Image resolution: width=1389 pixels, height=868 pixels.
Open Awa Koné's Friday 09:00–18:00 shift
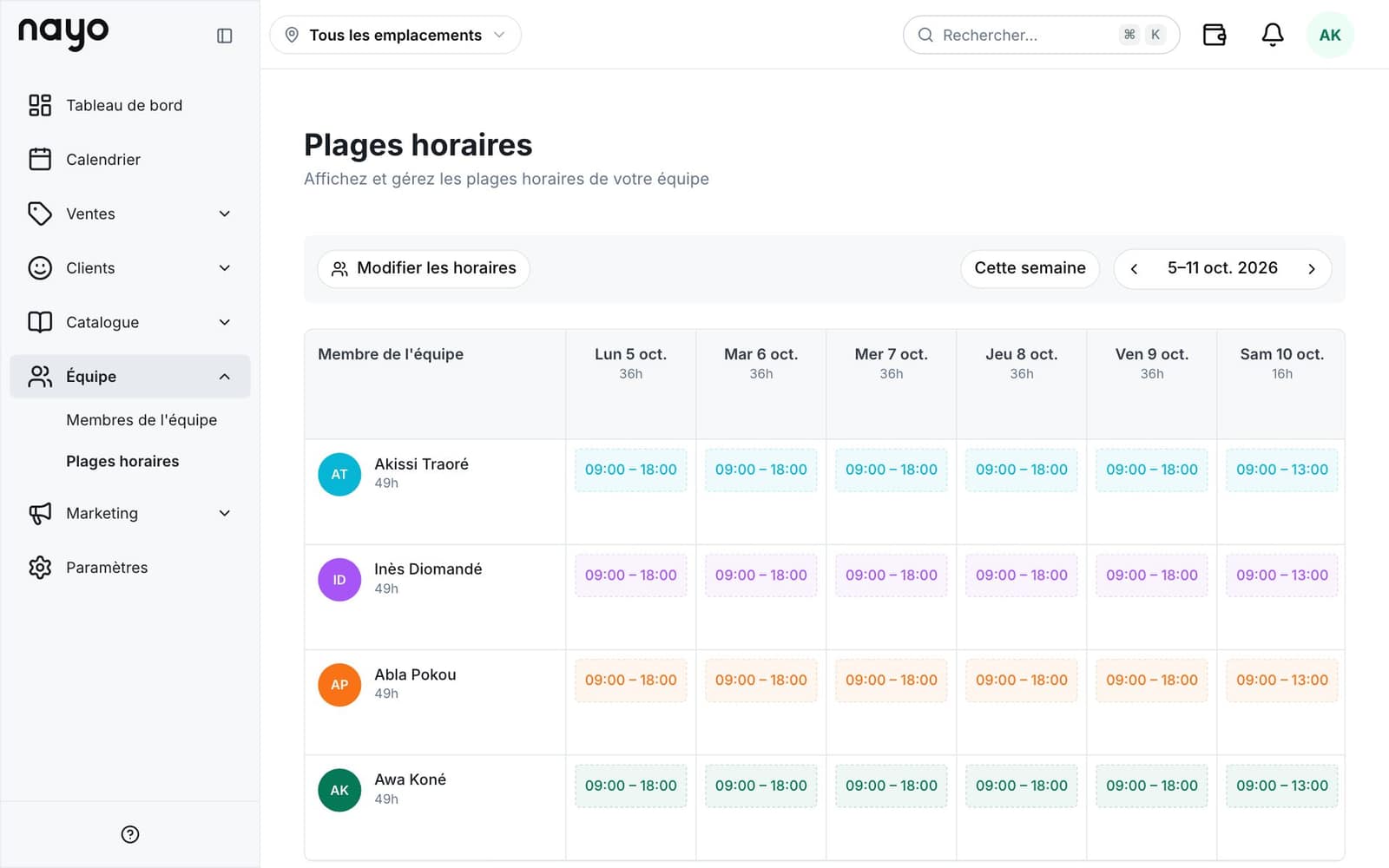tap(1152, 786)
